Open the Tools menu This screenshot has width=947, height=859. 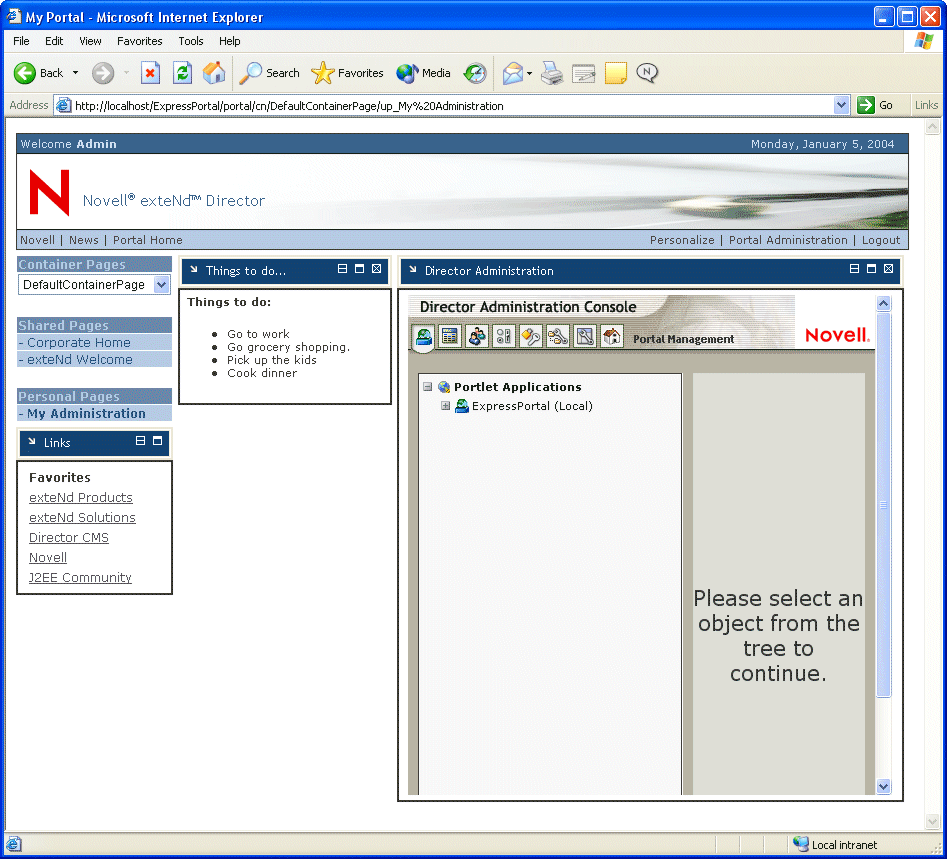(190, 41)
